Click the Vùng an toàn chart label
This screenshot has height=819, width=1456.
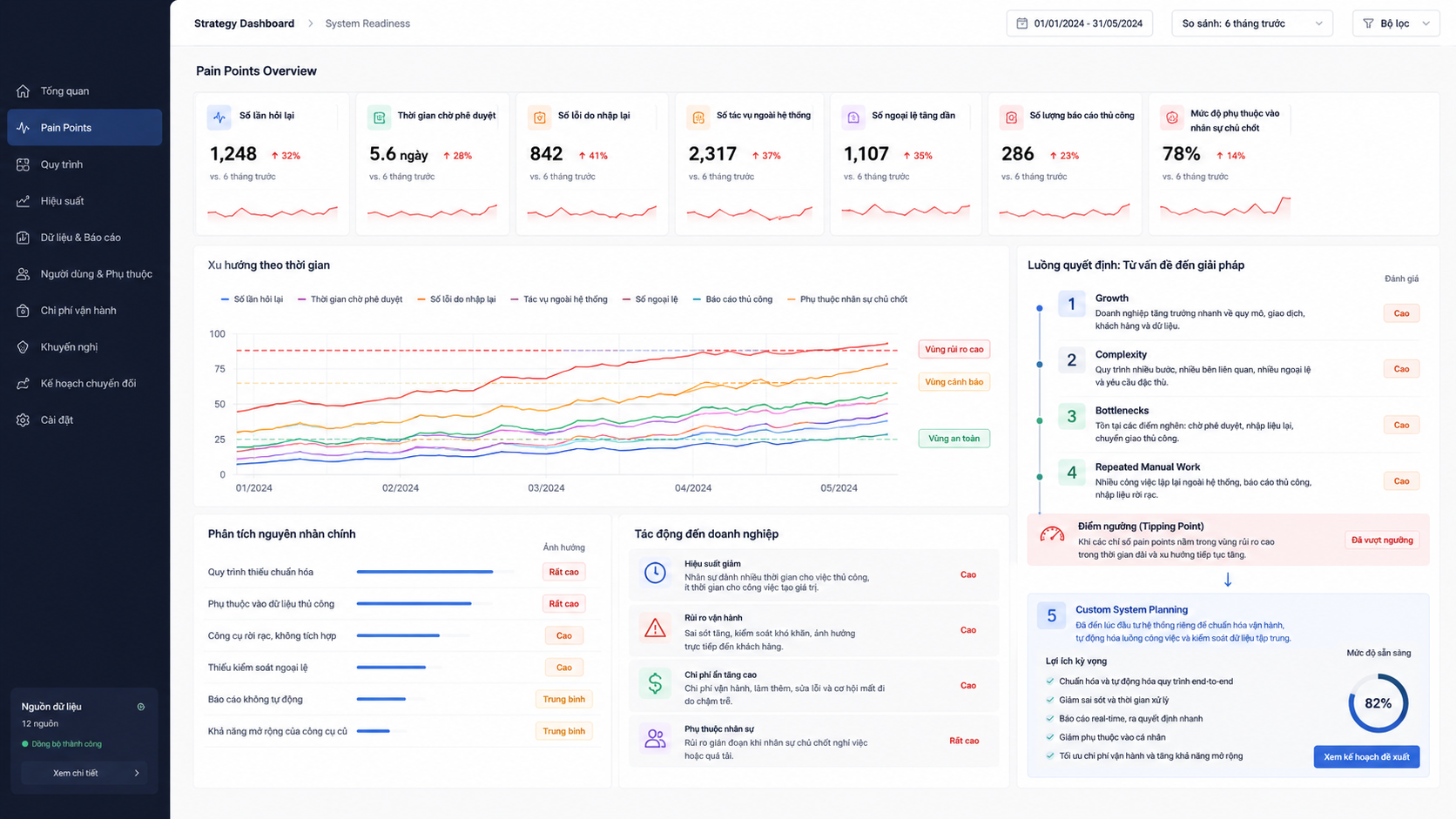pos(954,439)
